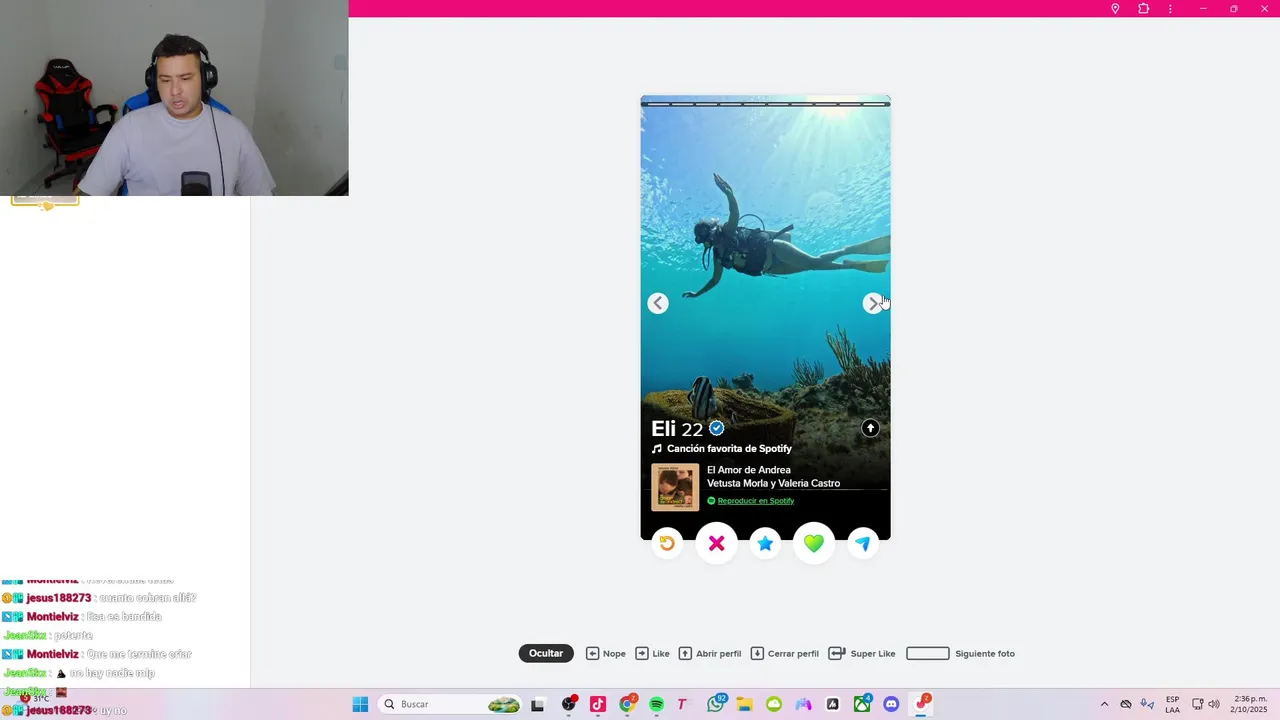Open Eli's profile with the up-arrow icon
The height and width of the screenshot is (720, 1280).
tap(870, 428)
